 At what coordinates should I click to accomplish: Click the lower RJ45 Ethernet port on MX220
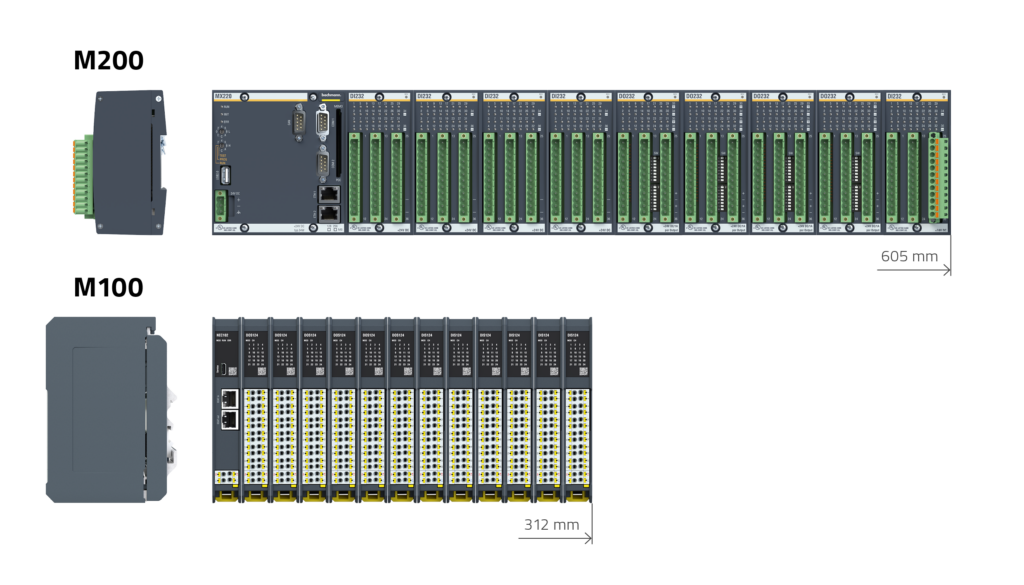pos(327,211)
